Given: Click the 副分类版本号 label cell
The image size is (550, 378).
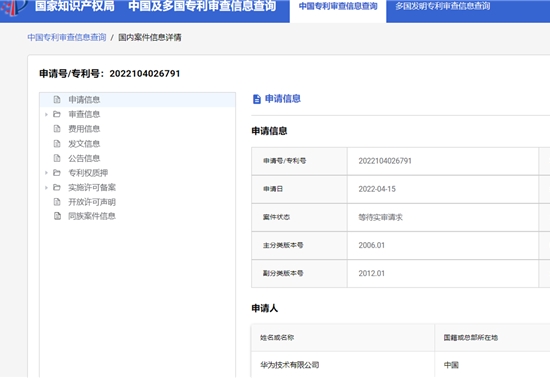Looking at the screenshot, I should 299,274.
